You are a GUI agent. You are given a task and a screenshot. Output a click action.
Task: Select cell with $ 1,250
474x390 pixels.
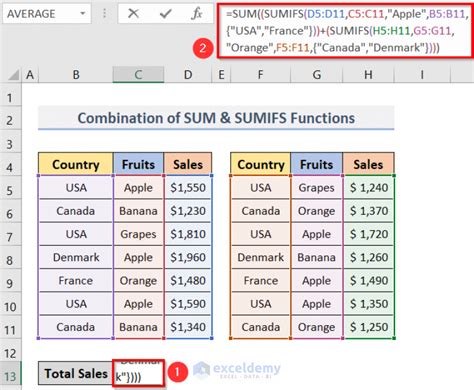click(x=368, y=327)
